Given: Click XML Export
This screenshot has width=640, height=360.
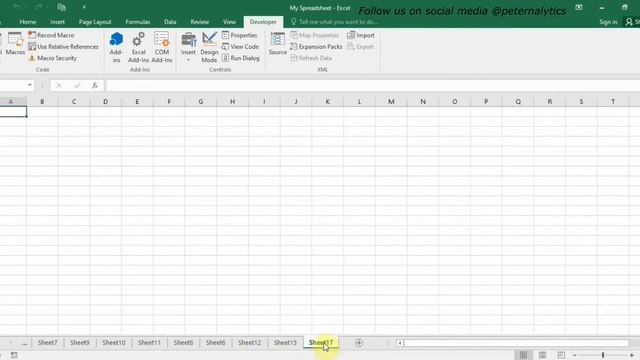Looking at the screenshot, I should (x=360, y=47).
